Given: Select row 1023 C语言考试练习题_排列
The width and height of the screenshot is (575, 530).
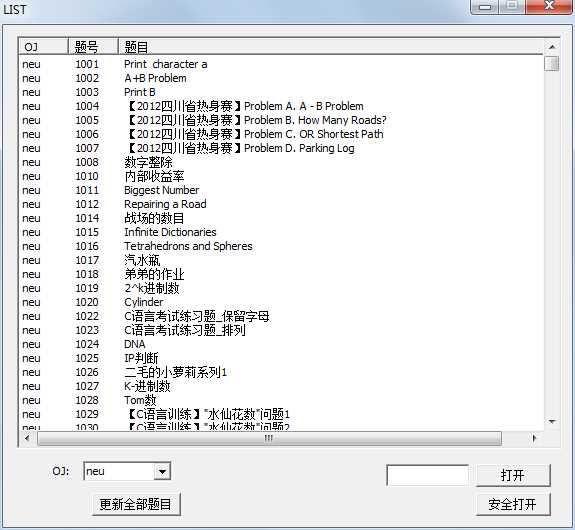Looking at the screenshot, I should [281, 330].
